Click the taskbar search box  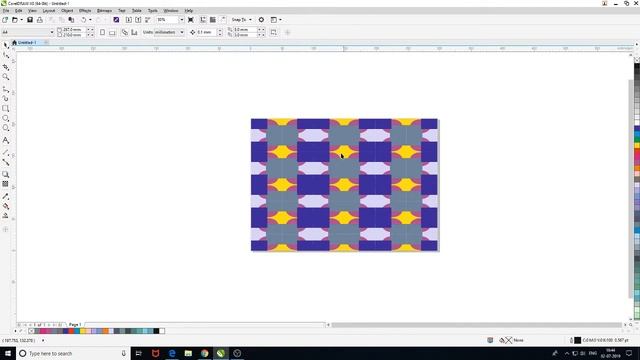(73, 353)
